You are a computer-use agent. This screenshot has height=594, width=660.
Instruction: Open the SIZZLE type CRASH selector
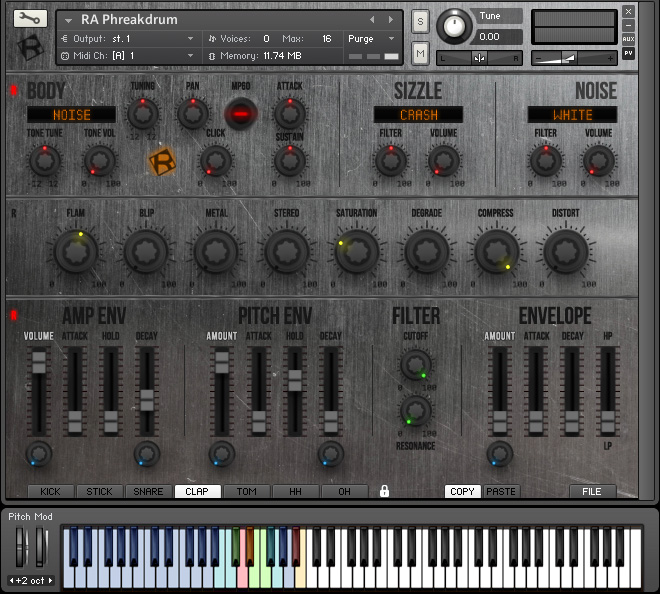pyautogui.click(x=418, y=115)
